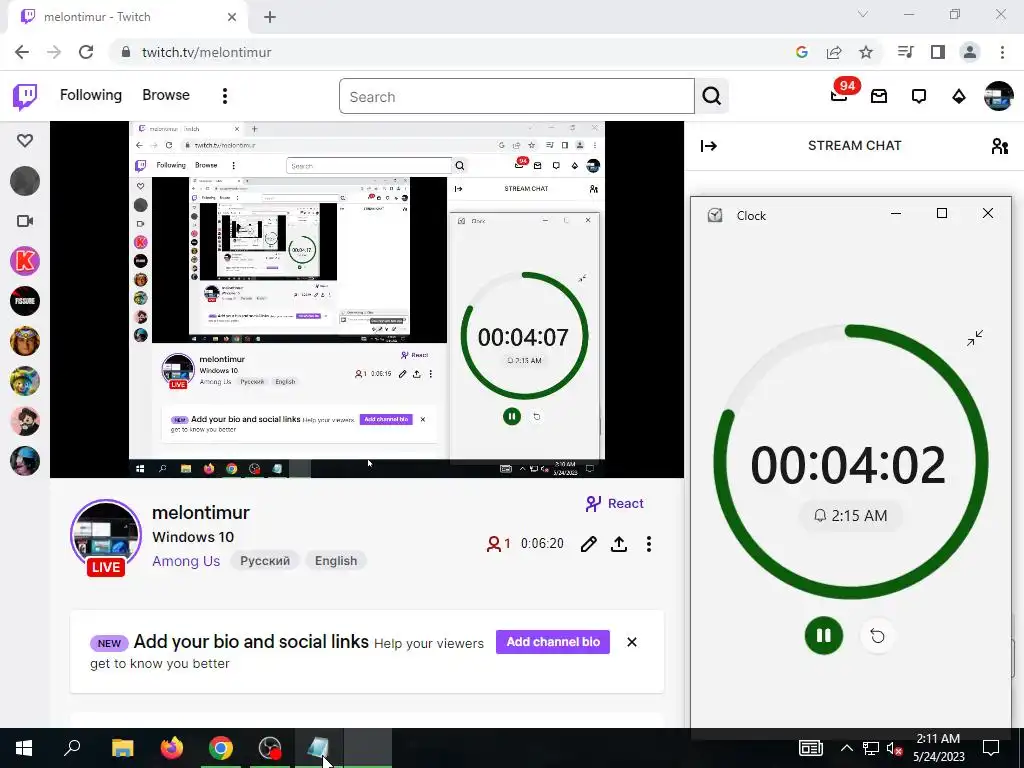Click the React button

click(615, 504)
